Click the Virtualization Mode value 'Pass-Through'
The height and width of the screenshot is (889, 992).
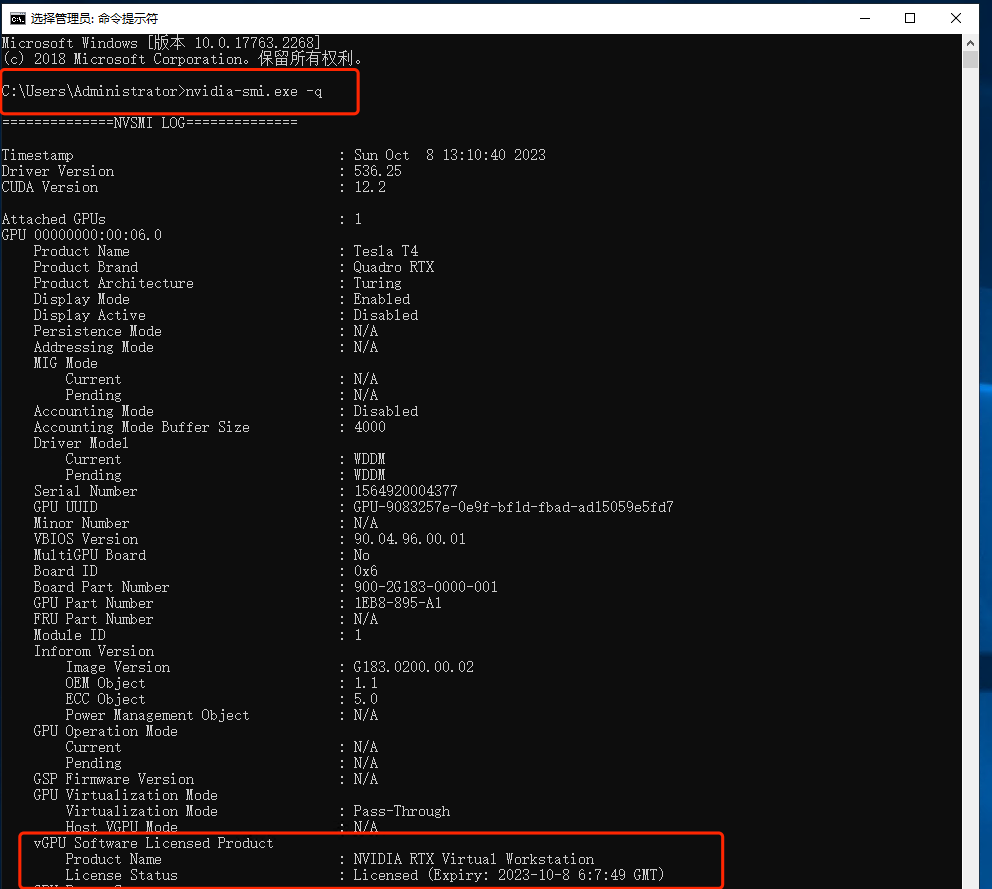pos(402,811)
